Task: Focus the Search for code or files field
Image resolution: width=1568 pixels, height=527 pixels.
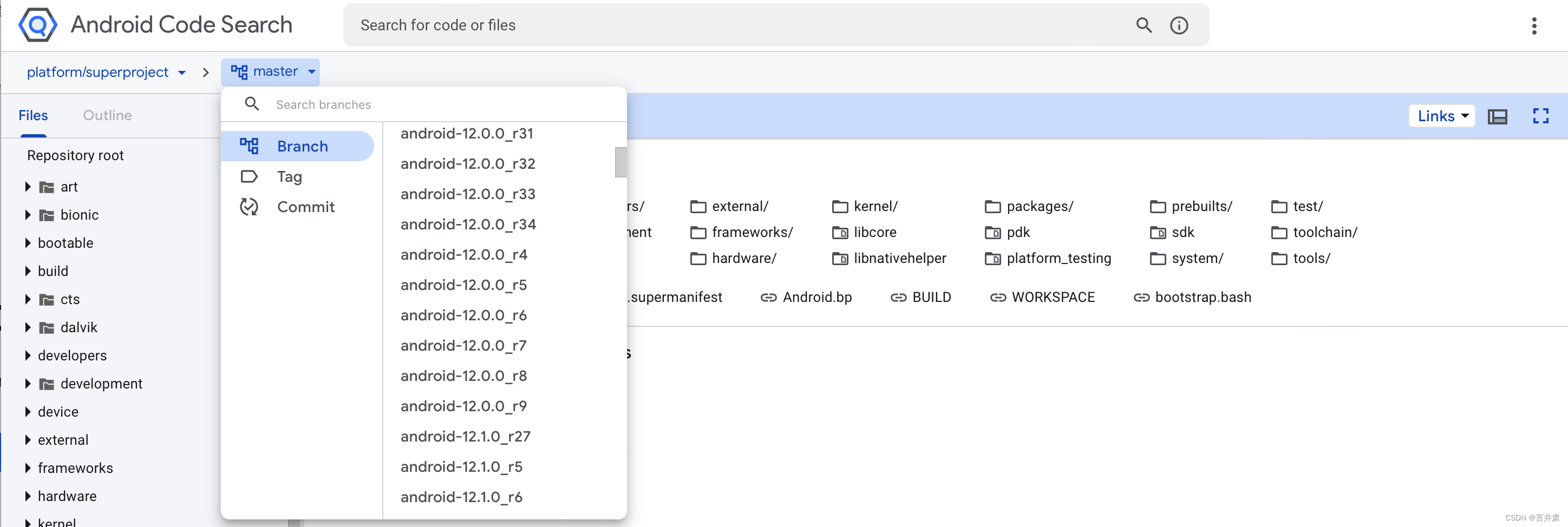Action: pyautogui.click(x=775, y=25)
